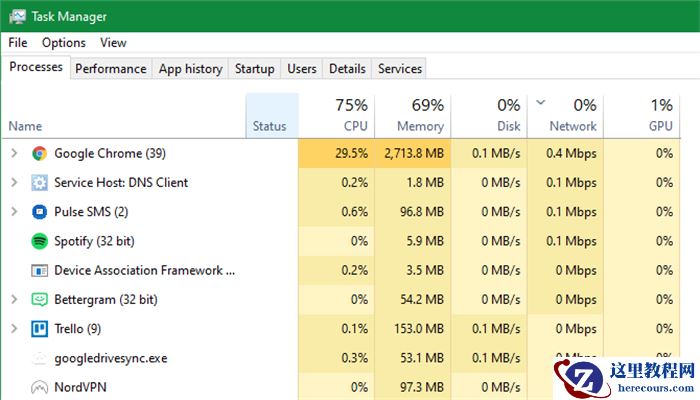Switch to the Performance tab
The height and width of the screenshot is (400, 700).
tap(111, 69)
